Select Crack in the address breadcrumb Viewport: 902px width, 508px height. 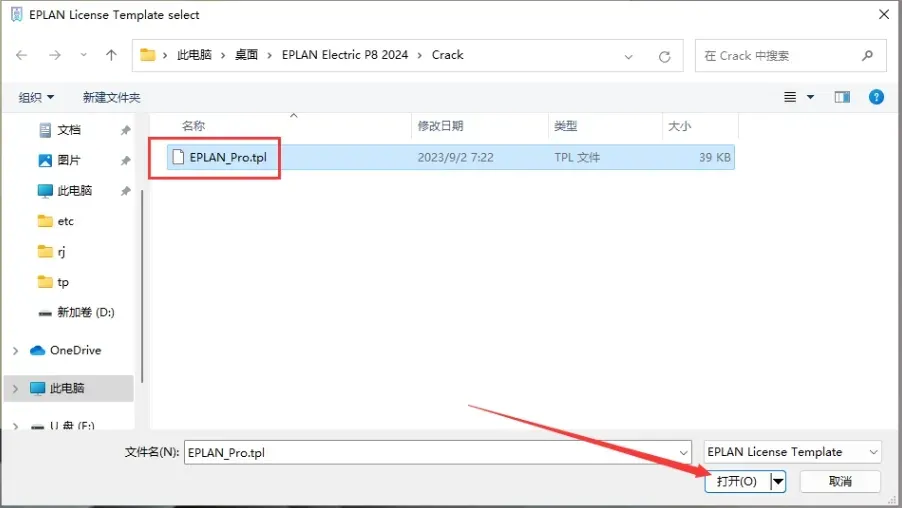click(x=448, y=55)
